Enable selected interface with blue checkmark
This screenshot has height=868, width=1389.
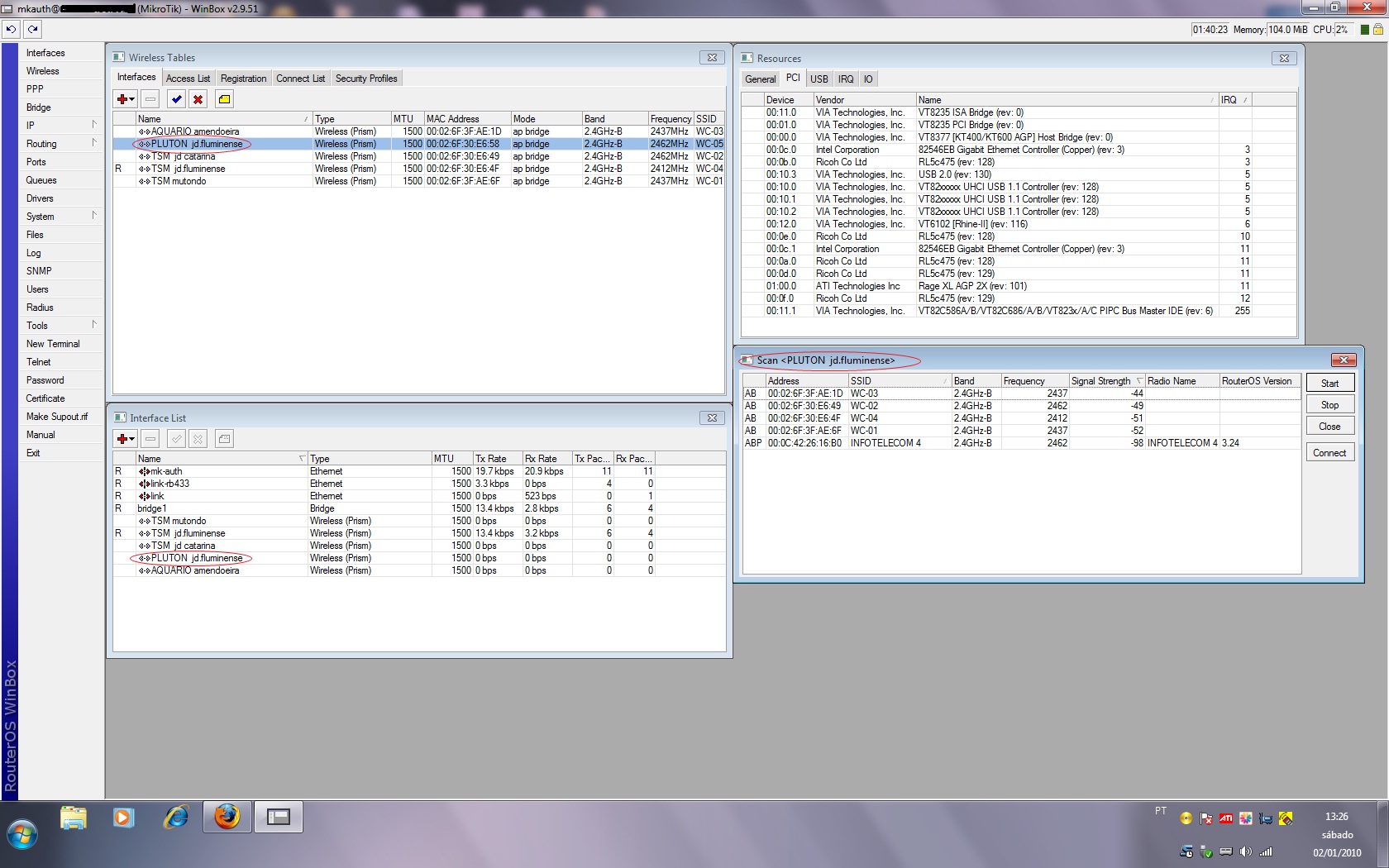pos(176,99)
